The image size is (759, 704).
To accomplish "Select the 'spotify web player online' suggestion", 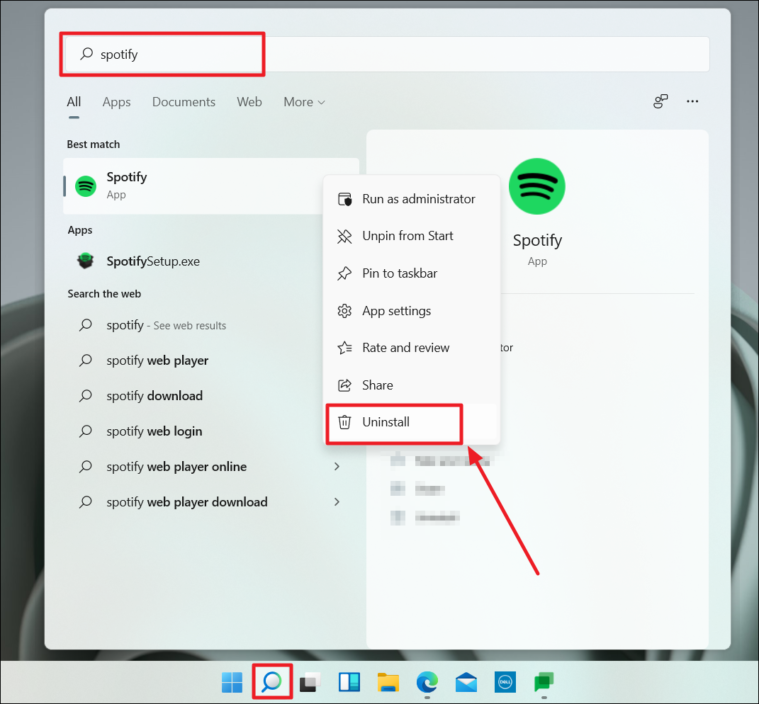I will coord(211,466).
